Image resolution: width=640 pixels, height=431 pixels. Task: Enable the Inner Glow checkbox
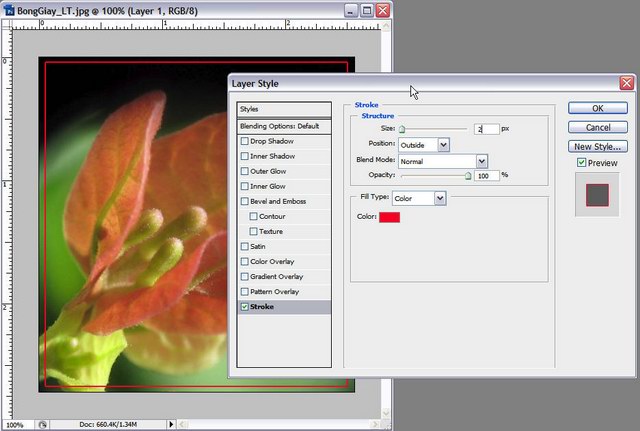coord(245,187)
